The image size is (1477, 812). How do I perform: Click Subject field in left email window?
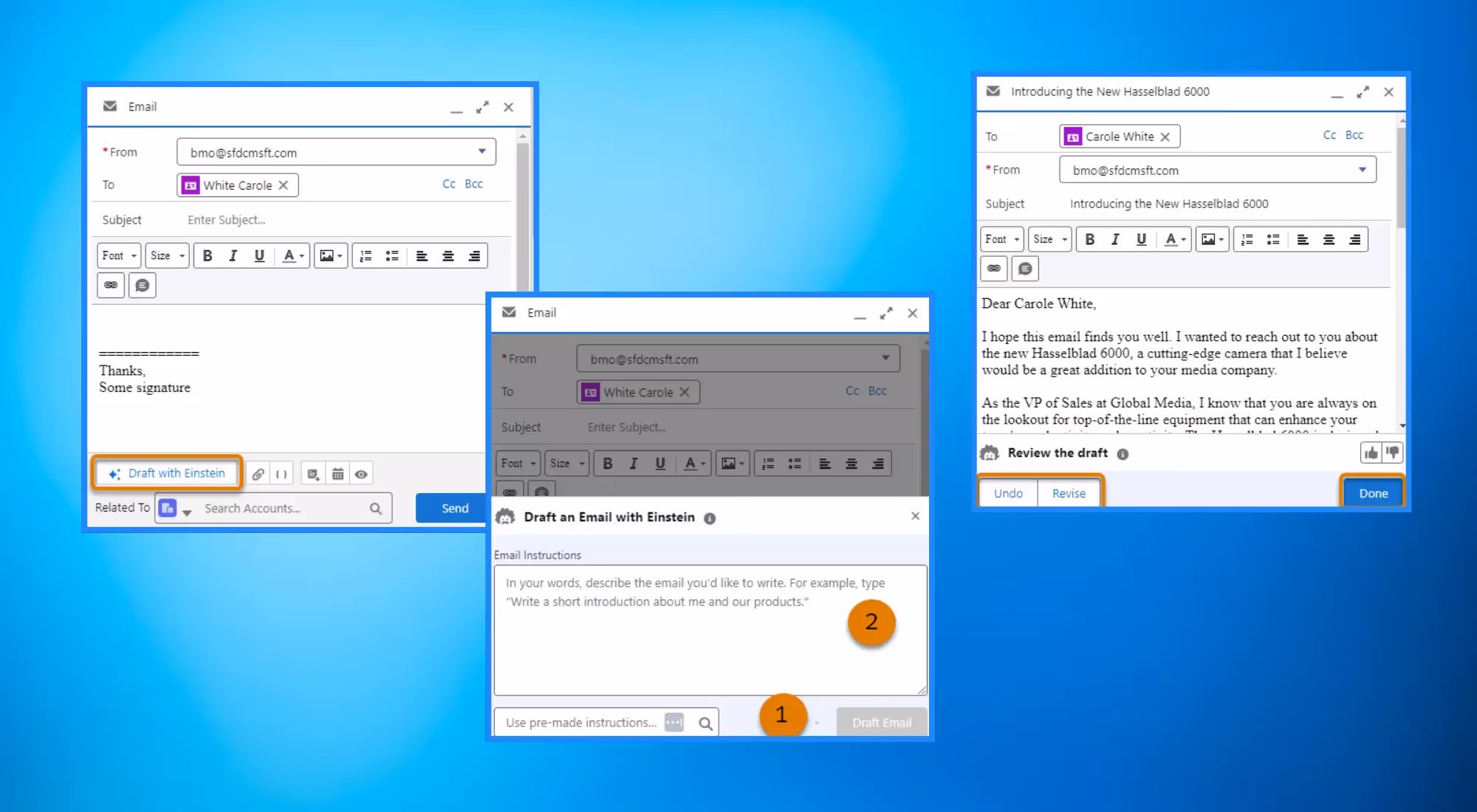[x=346, y=220]
